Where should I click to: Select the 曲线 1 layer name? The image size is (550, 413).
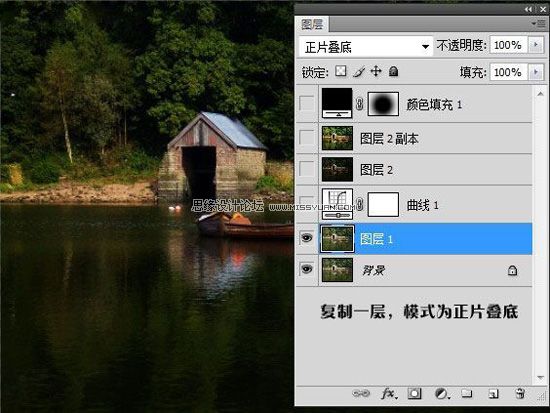[x=422, y=205]
